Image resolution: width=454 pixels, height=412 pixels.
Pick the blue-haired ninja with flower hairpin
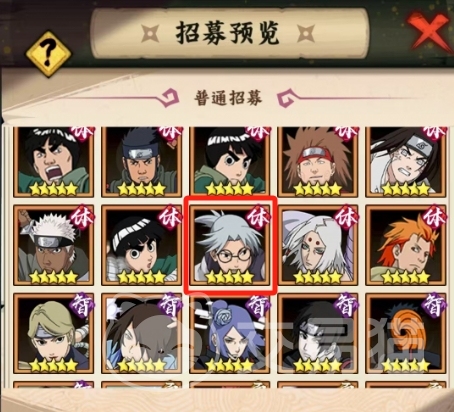tap(229, 333)
